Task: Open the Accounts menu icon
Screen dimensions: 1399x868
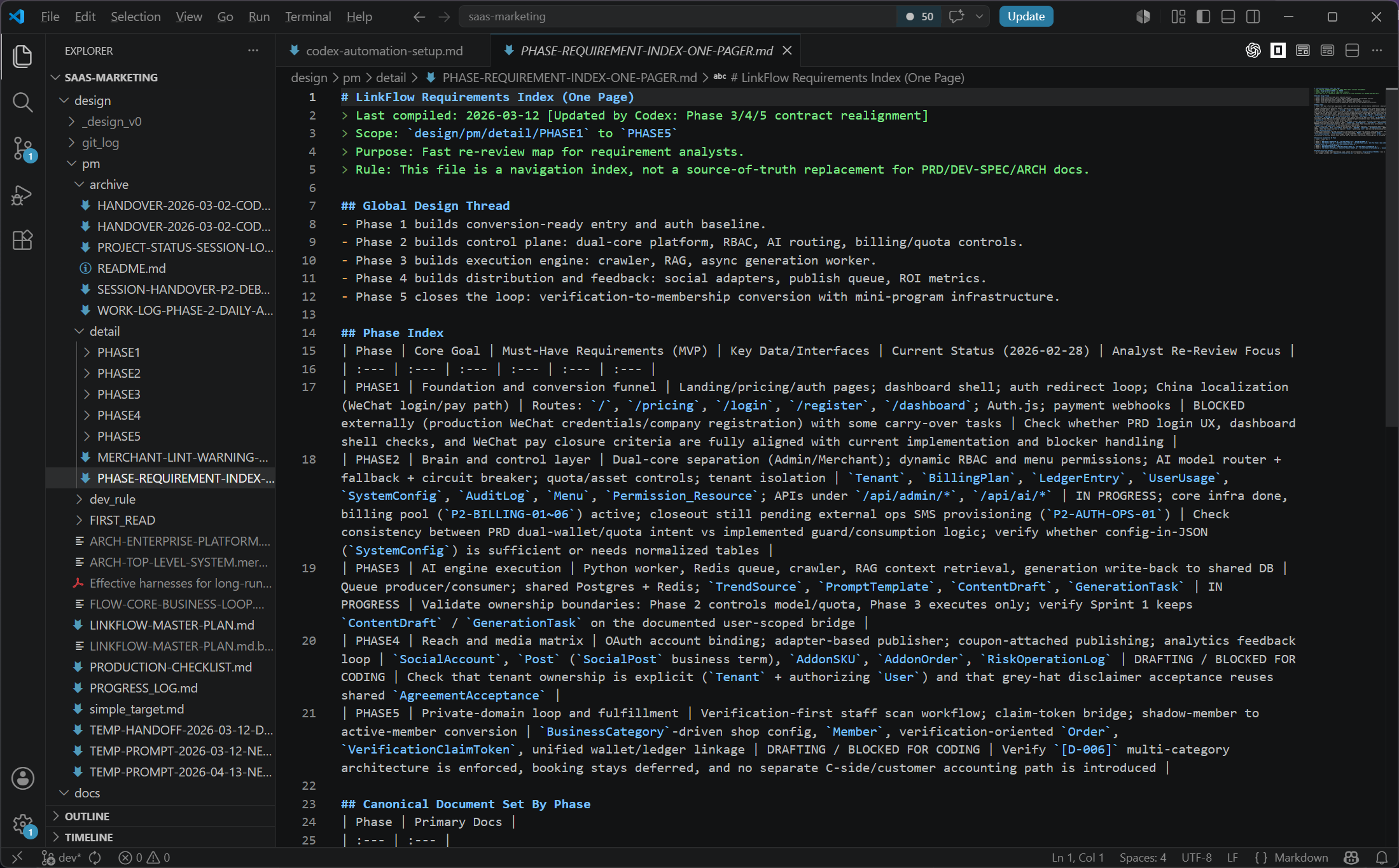Action: pyautogui.click(x=23, y=778)
